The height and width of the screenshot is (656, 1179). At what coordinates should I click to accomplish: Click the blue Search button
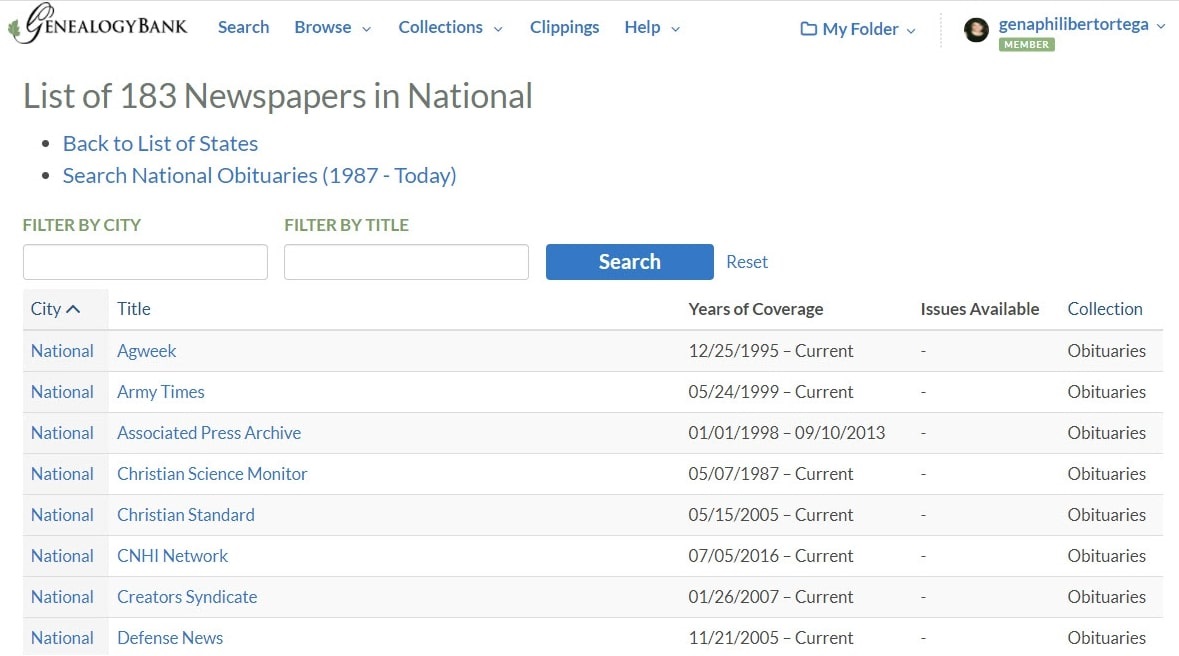629,262
